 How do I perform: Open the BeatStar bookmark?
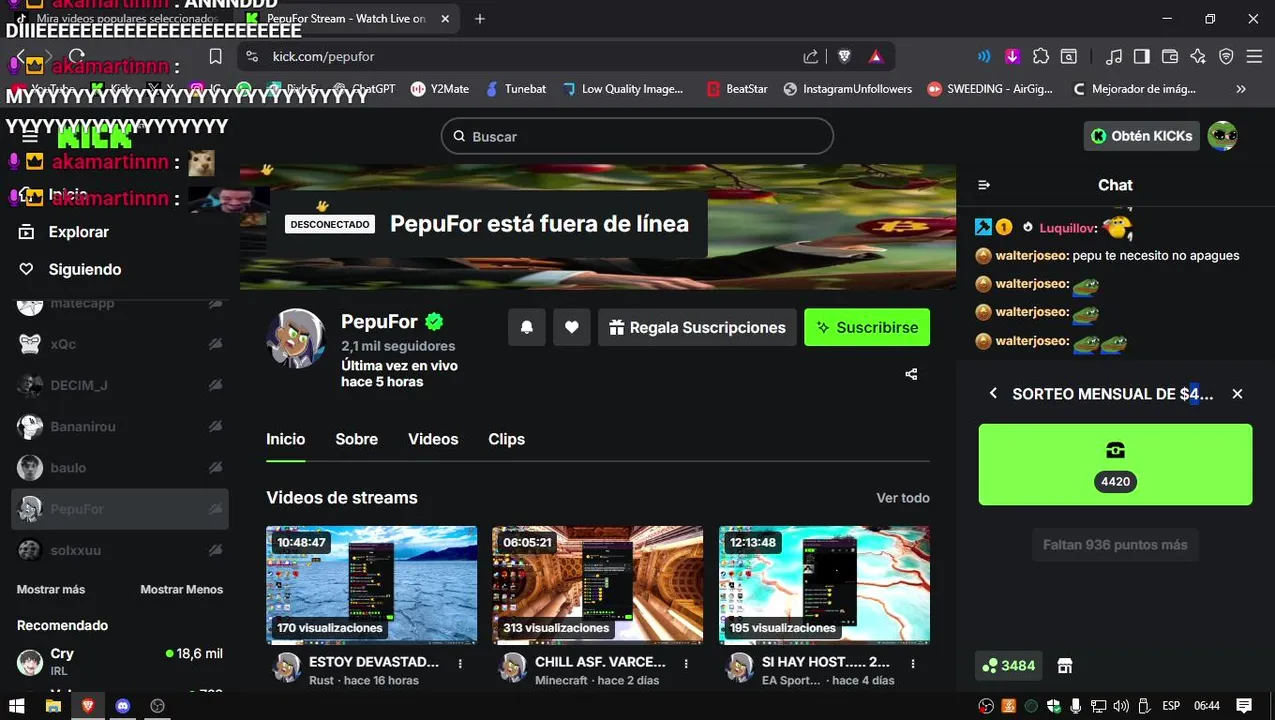[x=737, y=89]
